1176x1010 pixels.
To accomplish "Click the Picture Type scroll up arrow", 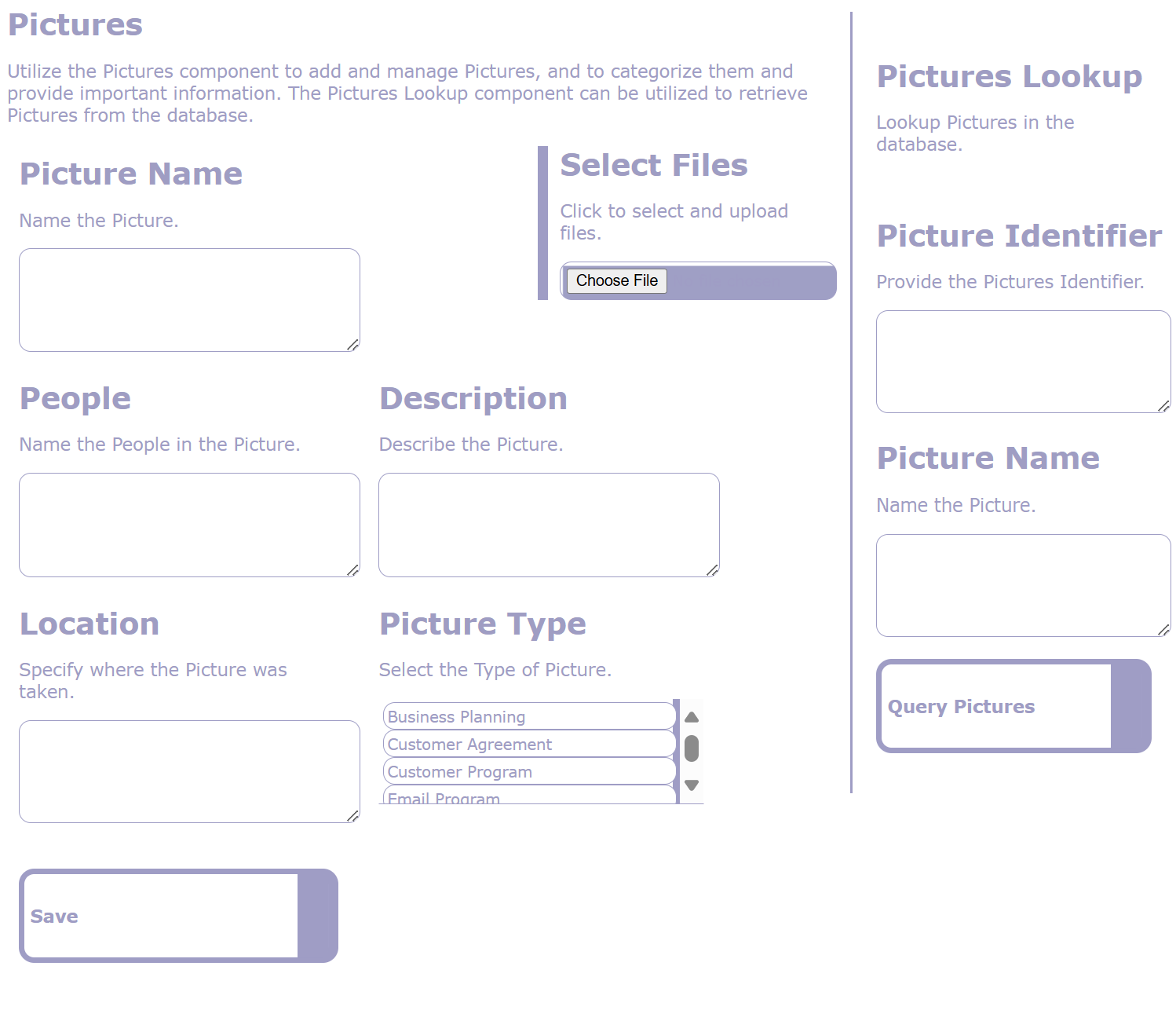I will pyautogui.click(x=692, y=717).
